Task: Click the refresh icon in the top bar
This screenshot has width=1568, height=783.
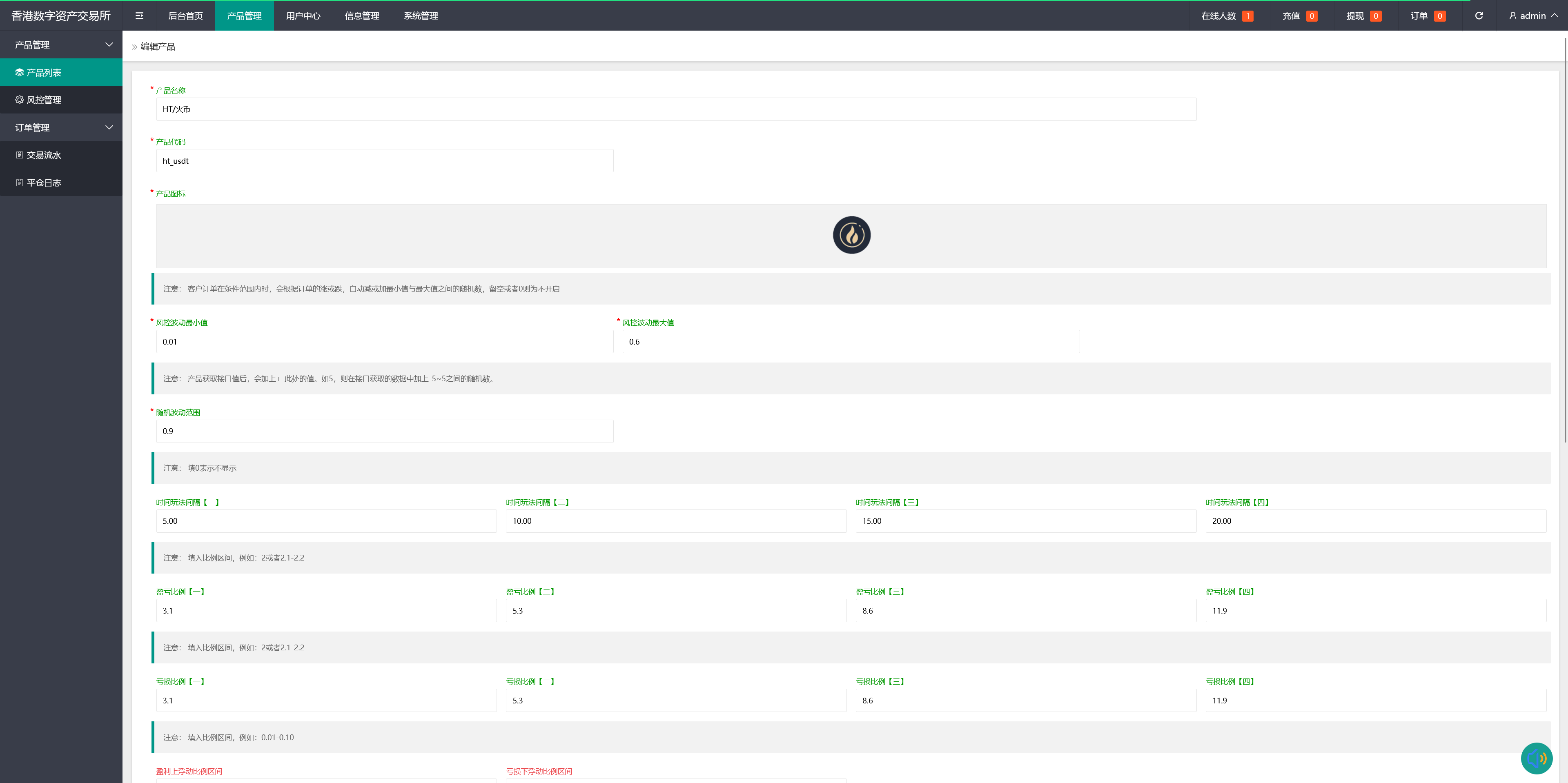Action: click(x=1479, y=16)
